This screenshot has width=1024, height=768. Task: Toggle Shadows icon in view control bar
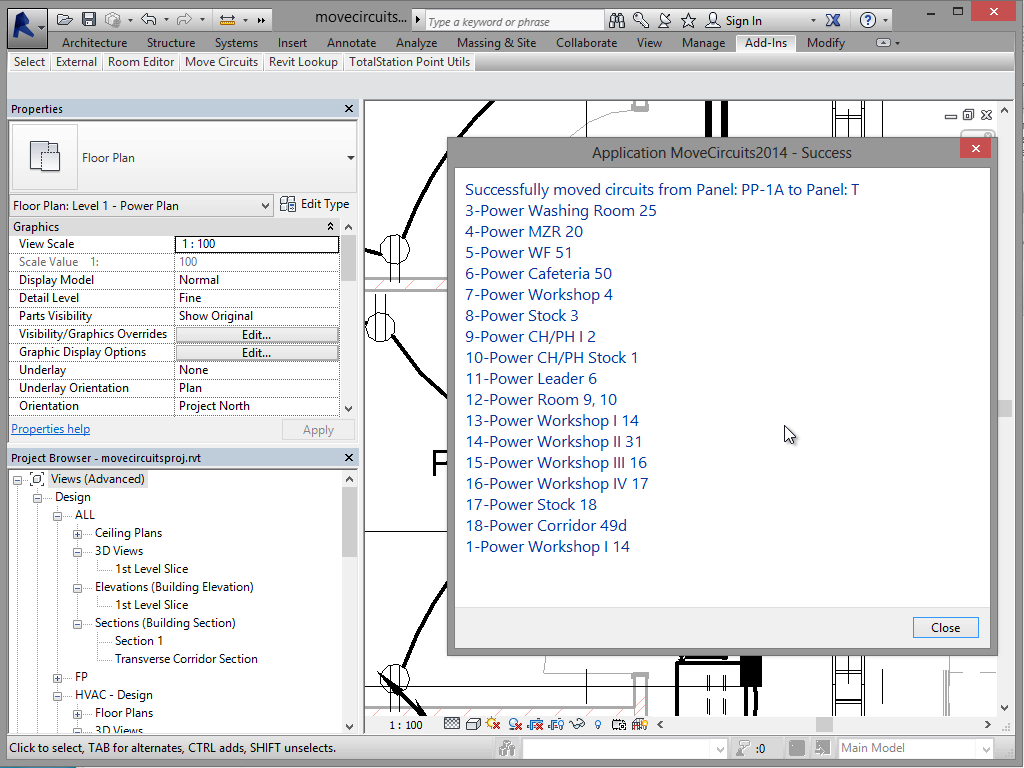pyautogui.click(x=515, y=724)
